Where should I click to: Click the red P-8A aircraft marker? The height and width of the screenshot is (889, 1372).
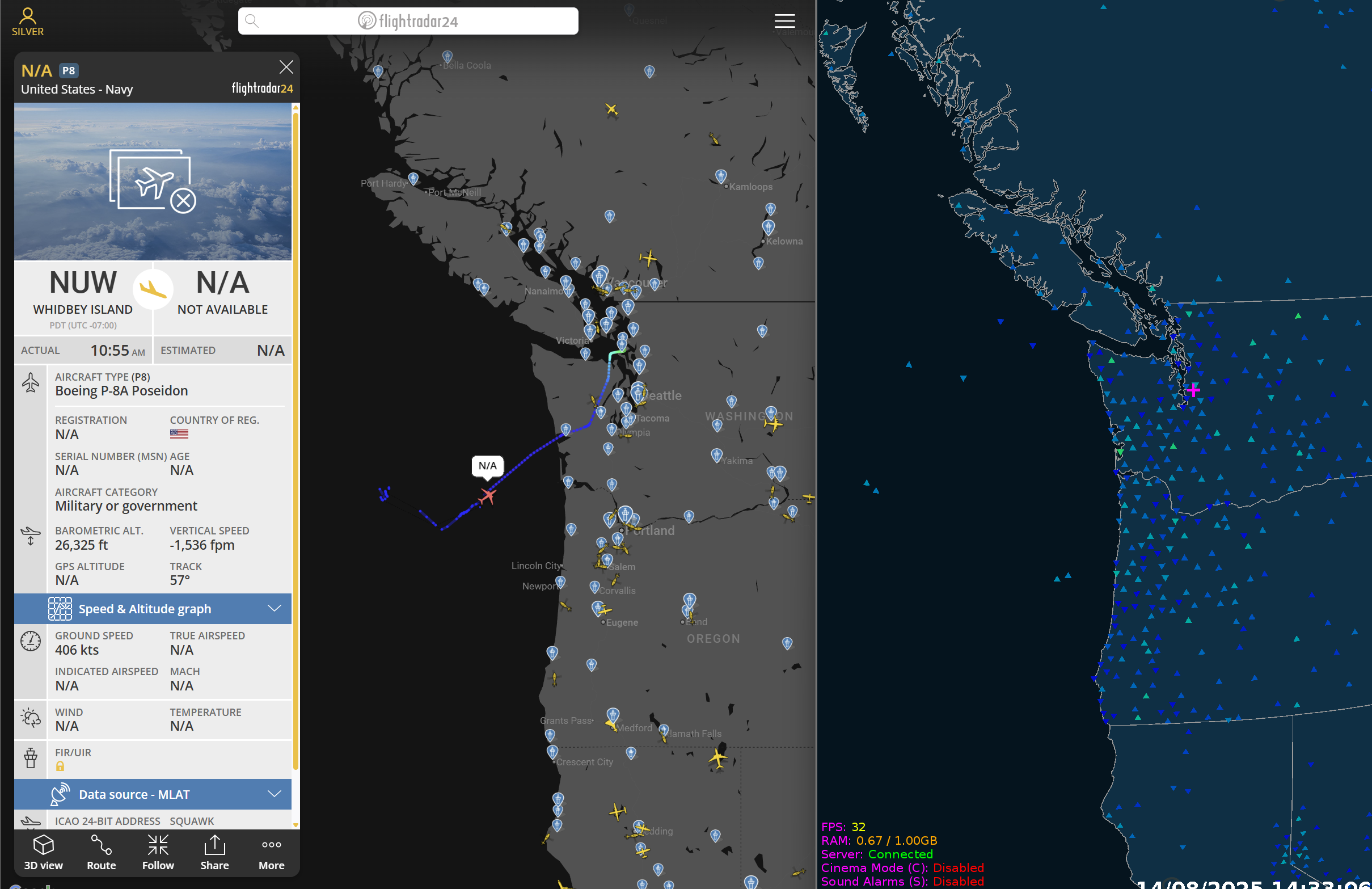488,496
